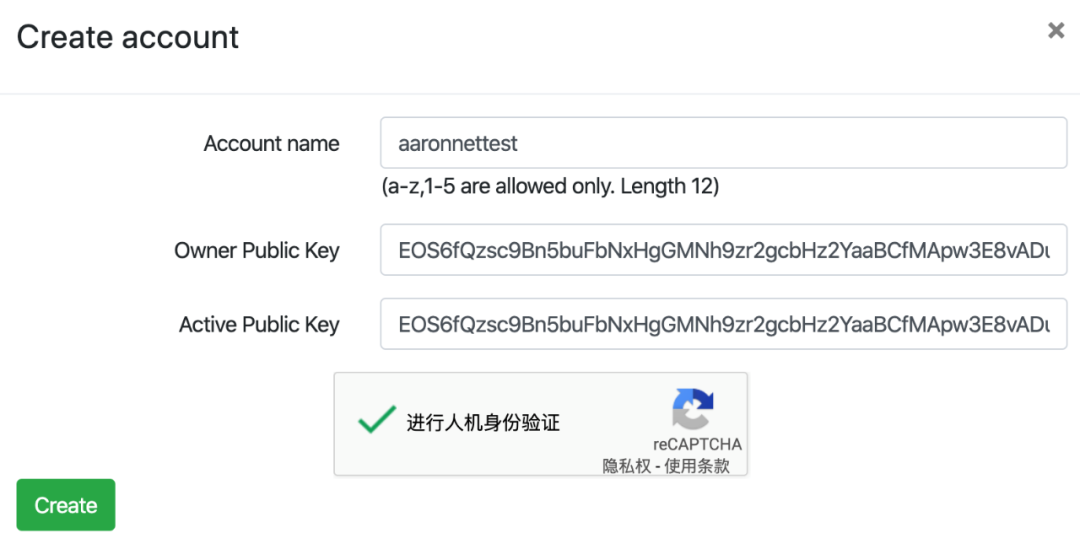Viewport: 1080px width, 544px height.
Task: Click the Create account heading
Action: point(128,37)
